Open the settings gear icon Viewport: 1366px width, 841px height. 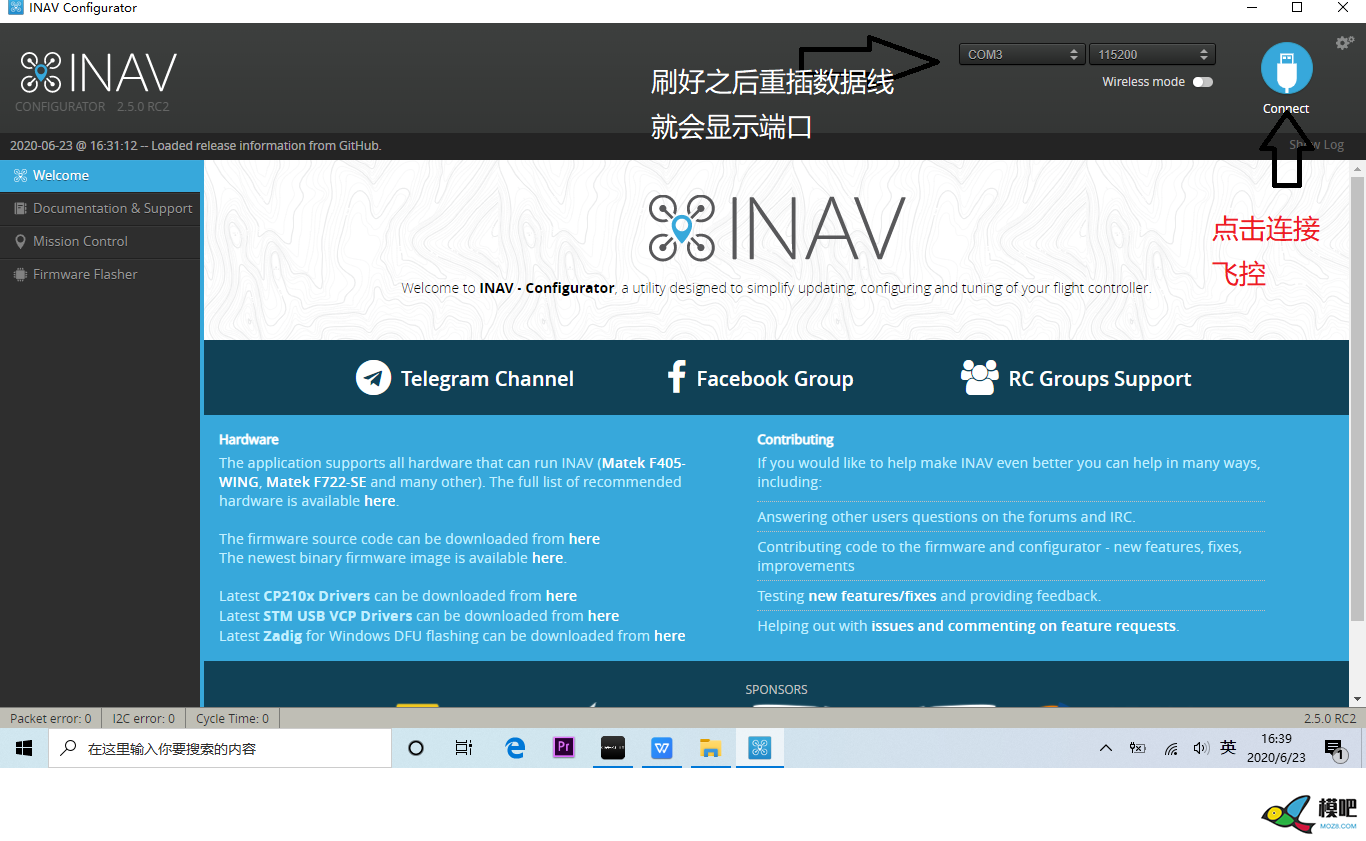(1345, 43)
